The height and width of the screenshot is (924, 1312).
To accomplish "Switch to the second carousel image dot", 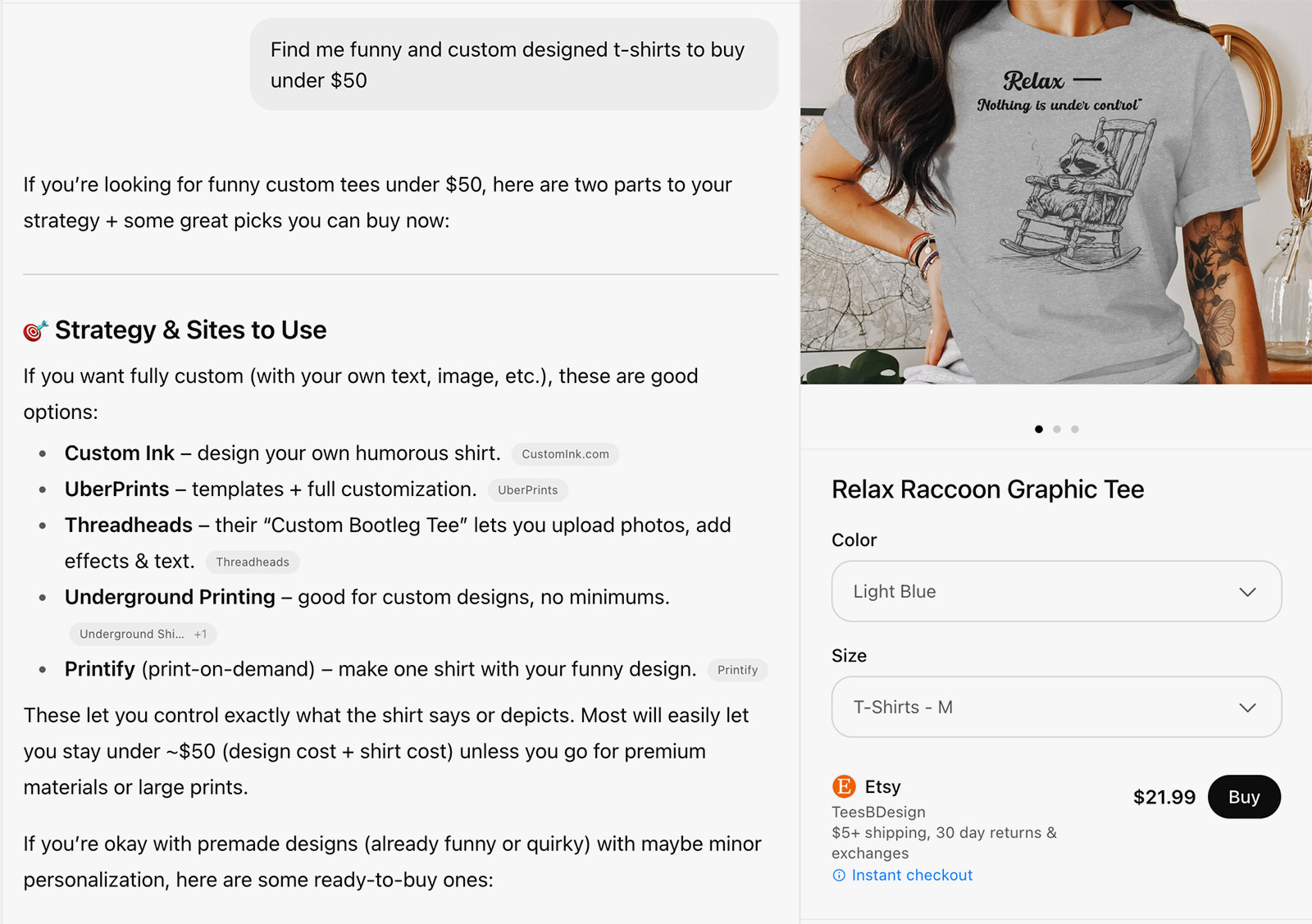I will click(x=1057, y=430).
